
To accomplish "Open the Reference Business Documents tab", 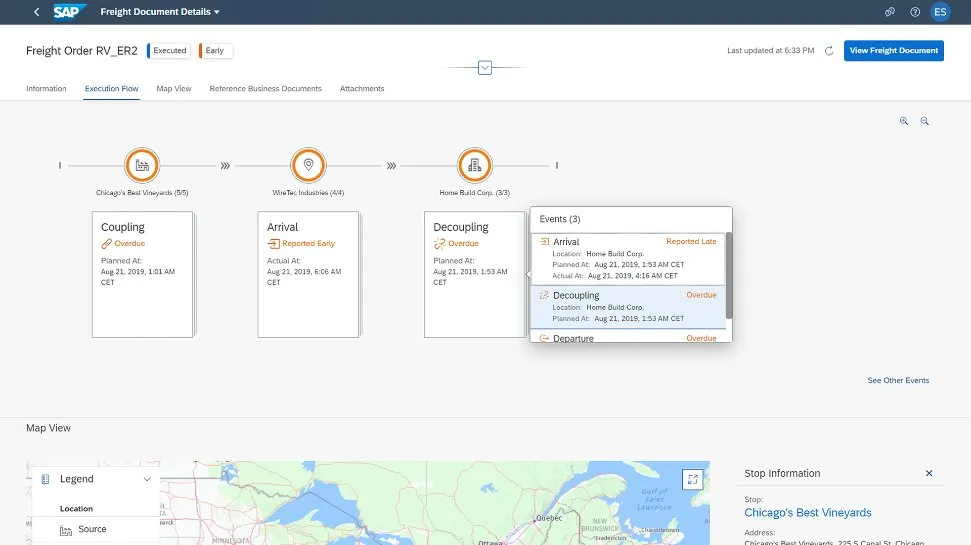I will 266,89.
